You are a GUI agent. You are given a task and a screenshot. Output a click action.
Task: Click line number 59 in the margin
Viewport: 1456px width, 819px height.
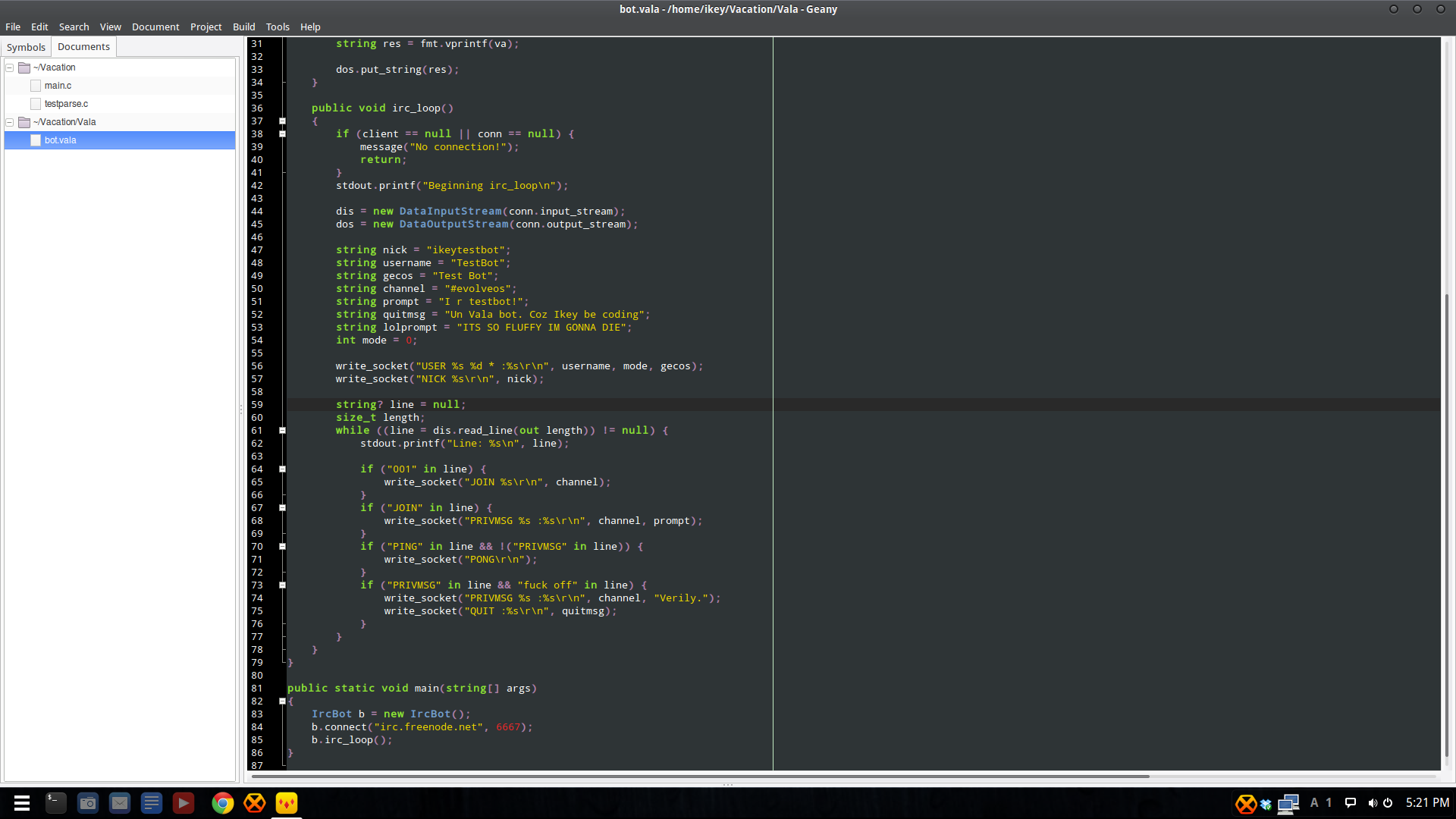tap(257, 405)
